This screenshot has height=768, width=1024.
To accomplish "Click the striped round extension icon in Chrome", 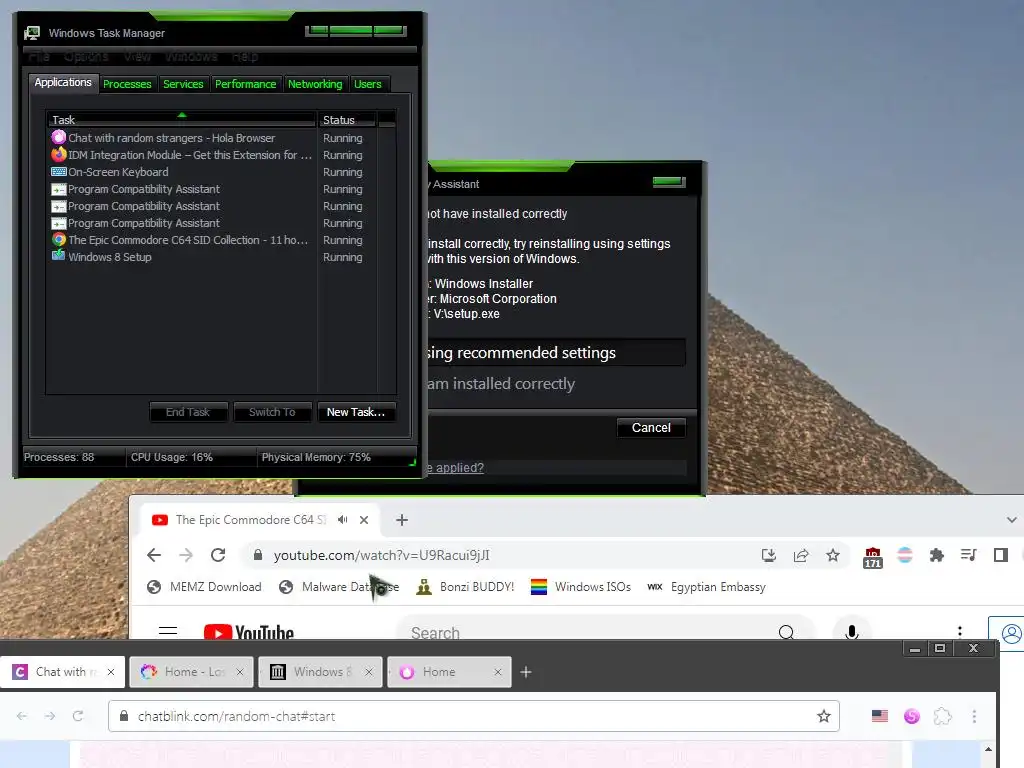I will point(904,555).
